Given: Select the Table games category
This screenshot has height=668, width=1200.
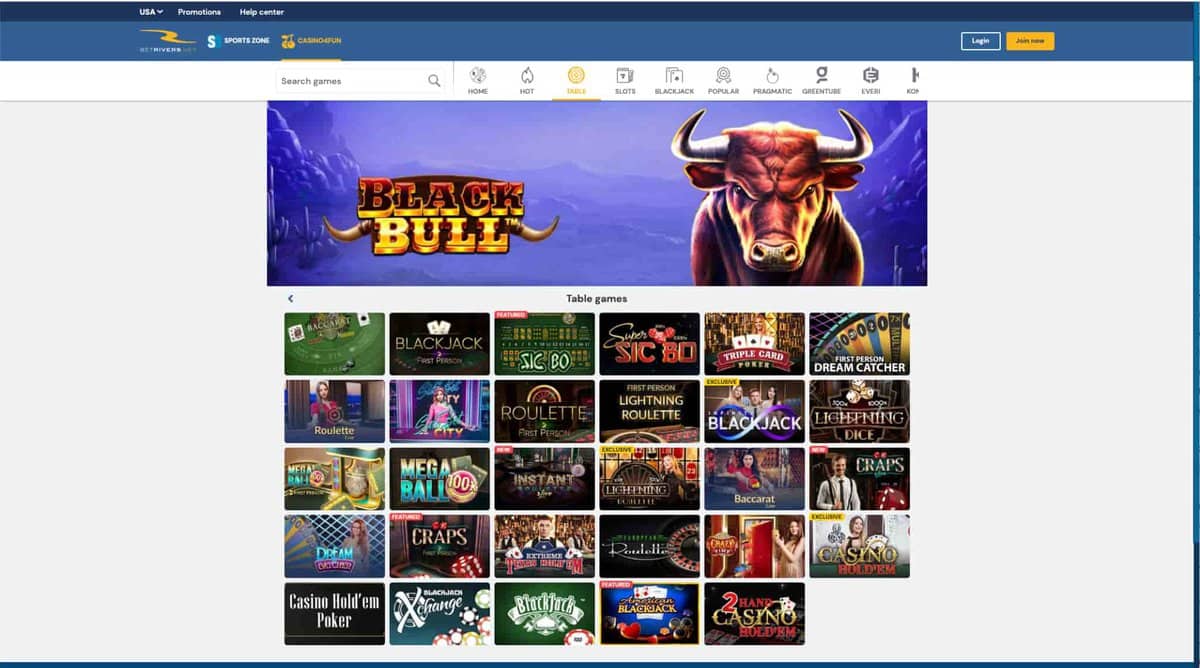Looking at the screenshot, I should [x=576, y=81].
